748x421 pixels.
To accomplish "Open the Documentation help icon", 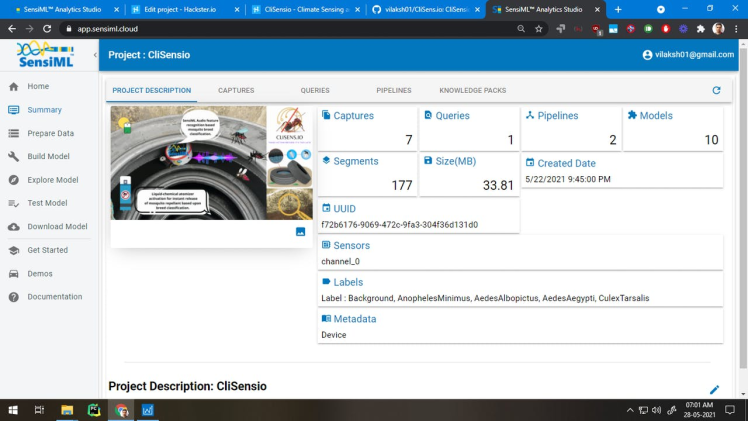I will point(14,297).
